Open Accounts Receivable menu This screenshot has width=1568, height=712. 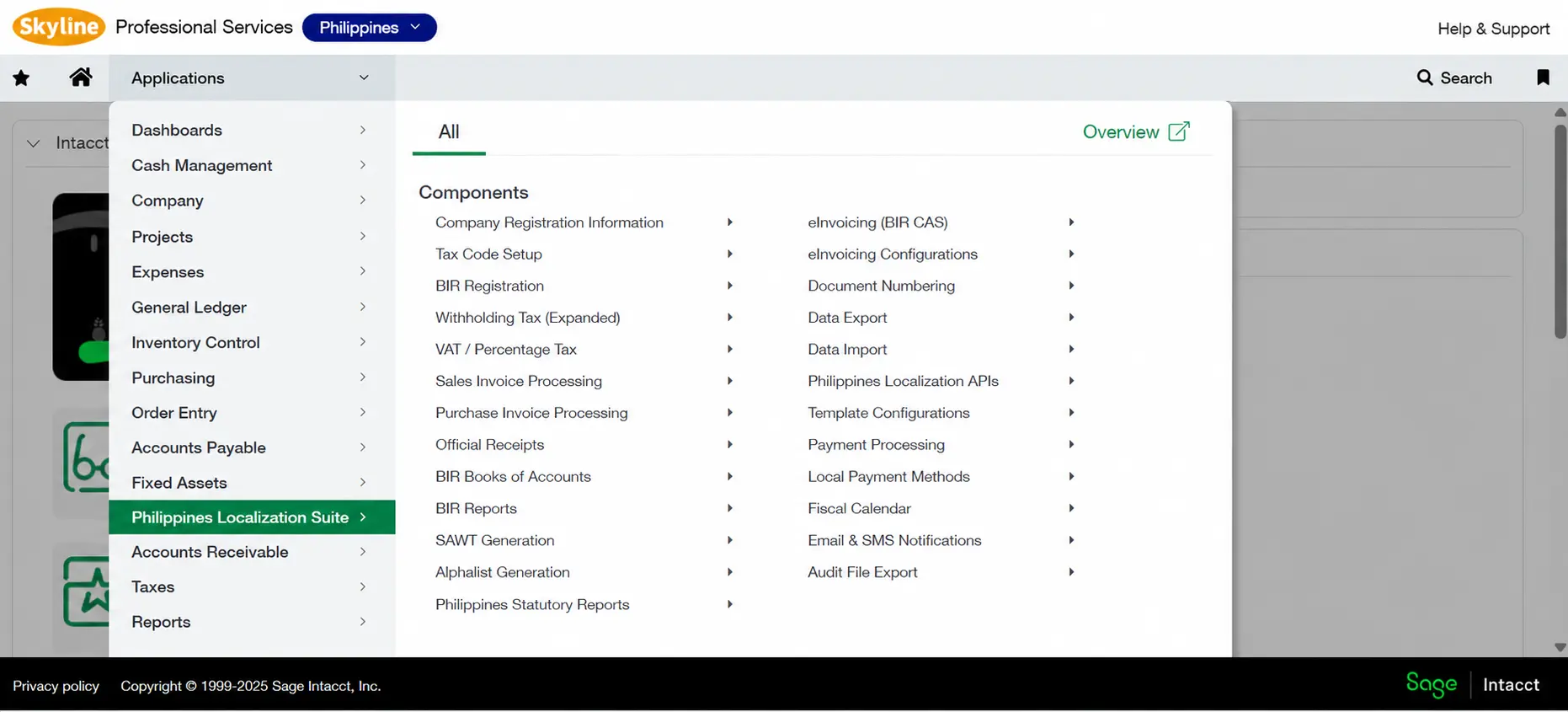[252, 552]
